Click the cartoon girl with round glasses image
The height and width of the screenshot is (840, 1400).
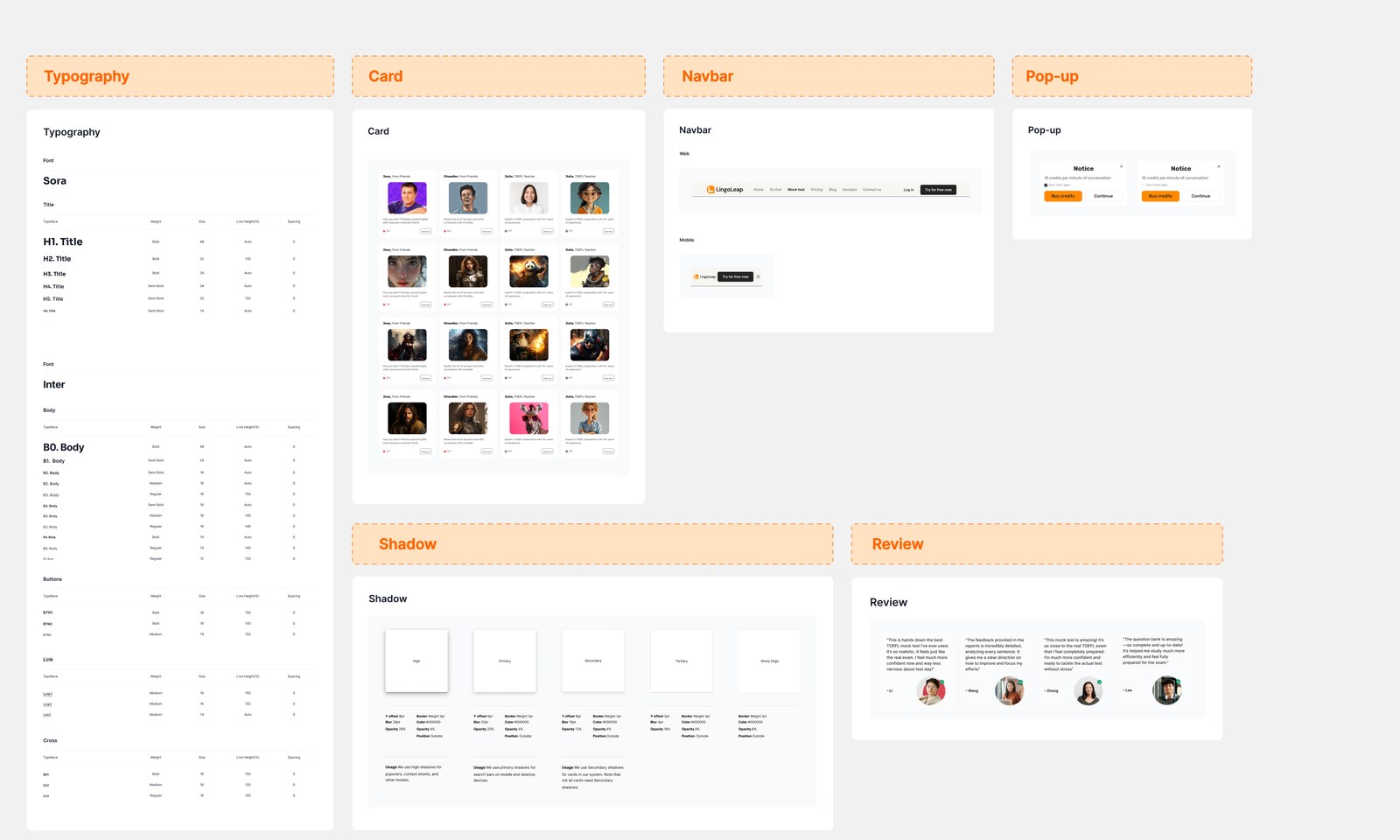(590, 198)
